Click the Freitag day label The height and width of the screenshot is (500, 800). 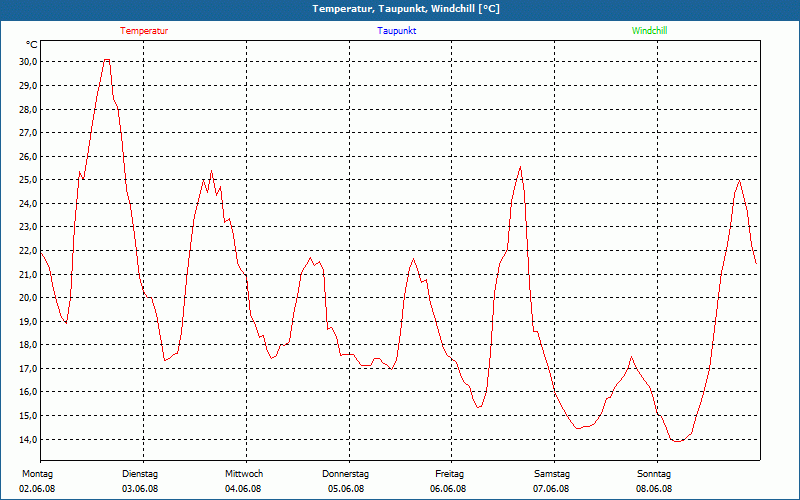[449, 474]
